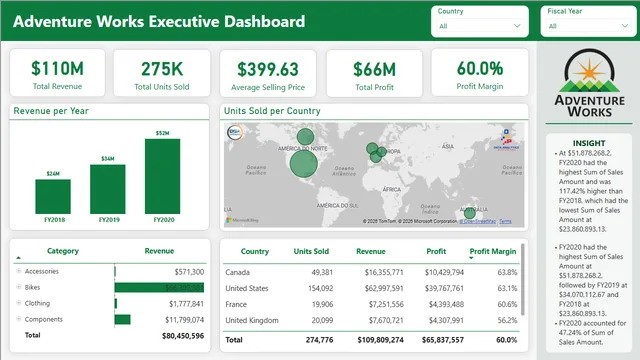Sort by the Profit column header
Image resolution: width=640 pixels, height=360 pixels.
[436, 251]
